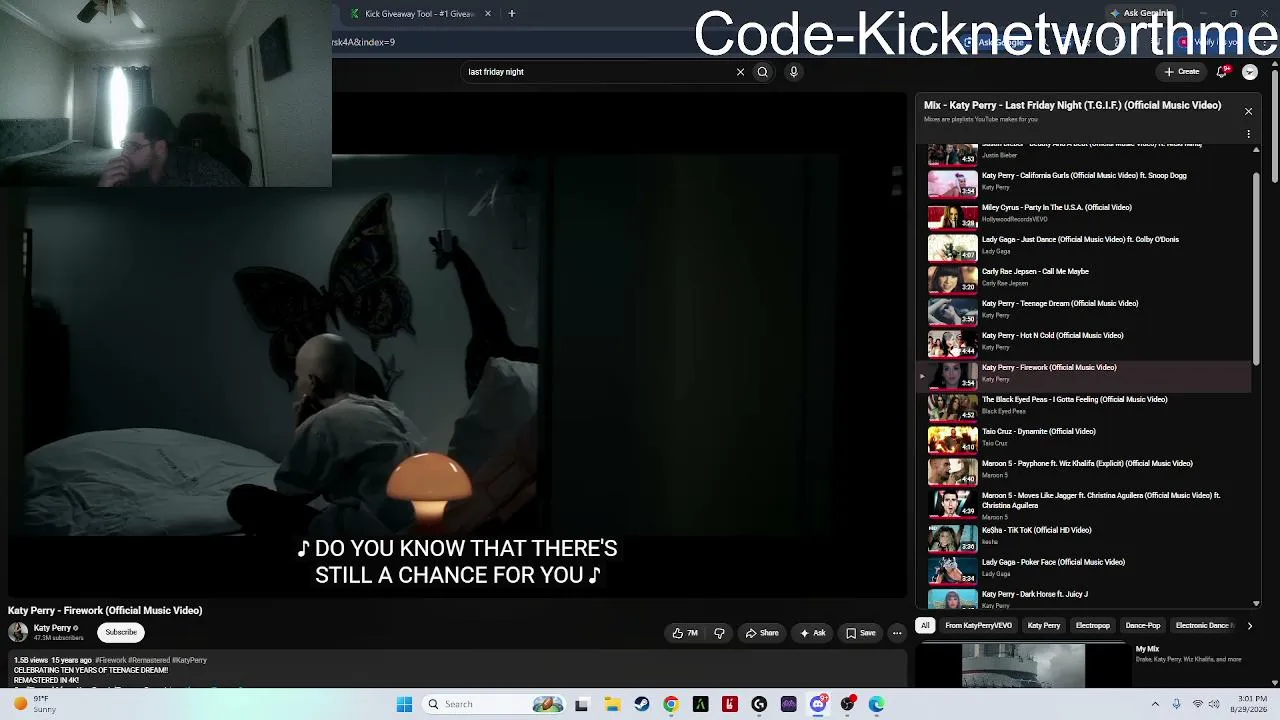The height and width of the screenshot is (720, 1280).
Task: Open network settings in system tray
Action: (1198, 704)
